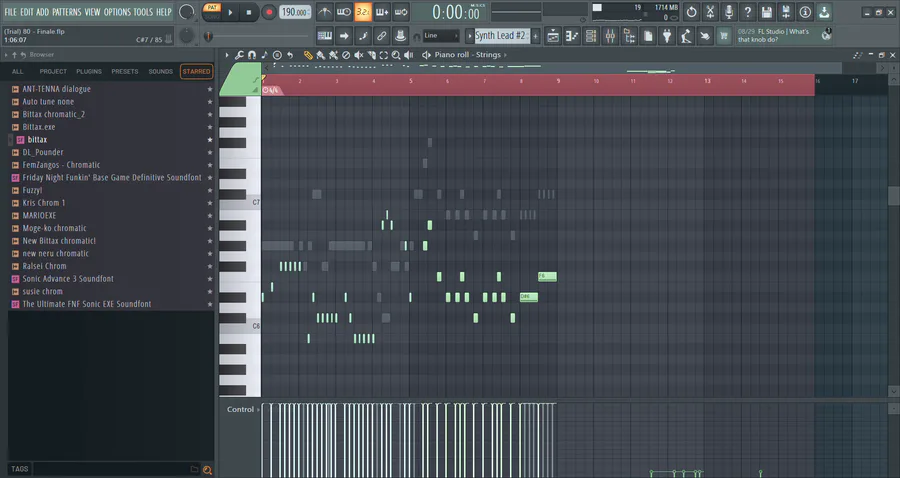The height and width of the screenshot is (478, 900).
Task: Open the Mixer window
Action: click(610, 36)
